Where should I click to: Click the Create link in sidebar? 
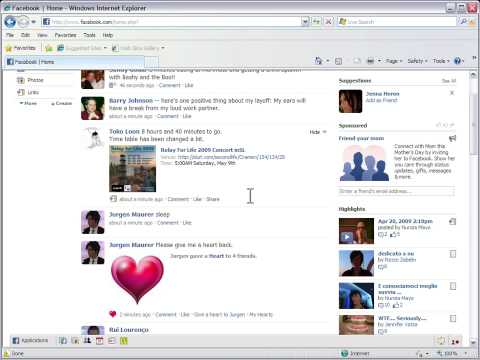tap(62, 103)
